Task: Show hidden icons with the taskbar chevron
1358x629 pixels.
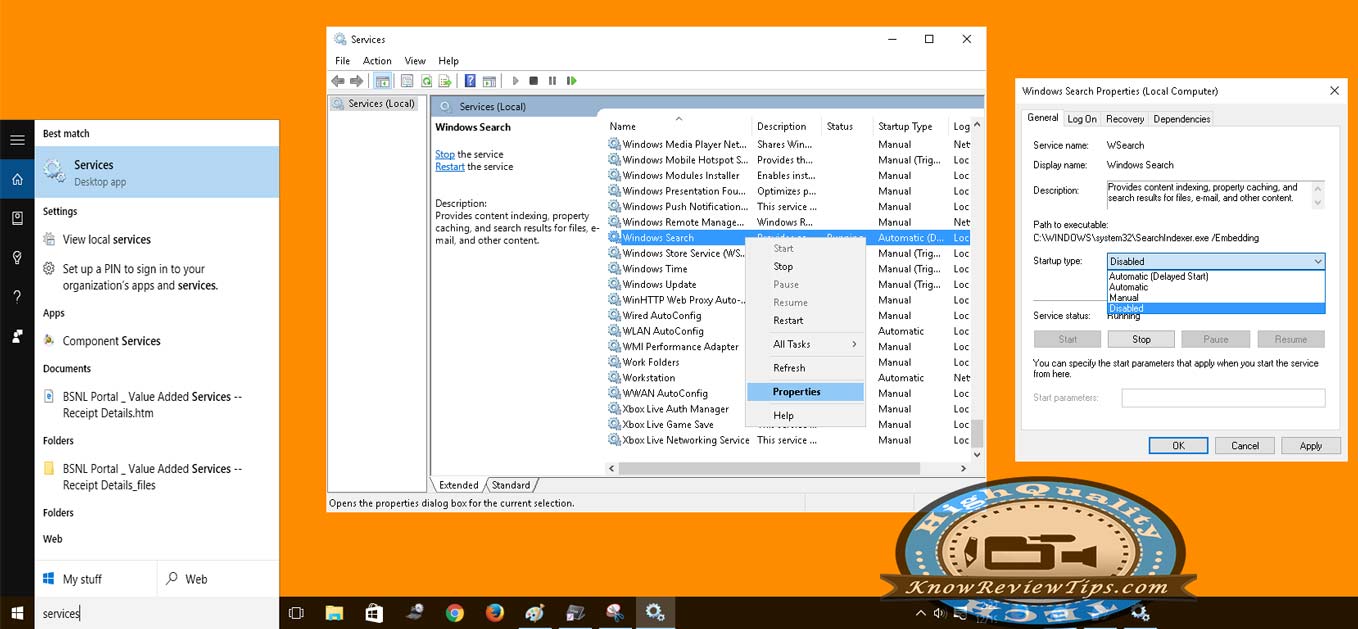Action: pos(921,613)
